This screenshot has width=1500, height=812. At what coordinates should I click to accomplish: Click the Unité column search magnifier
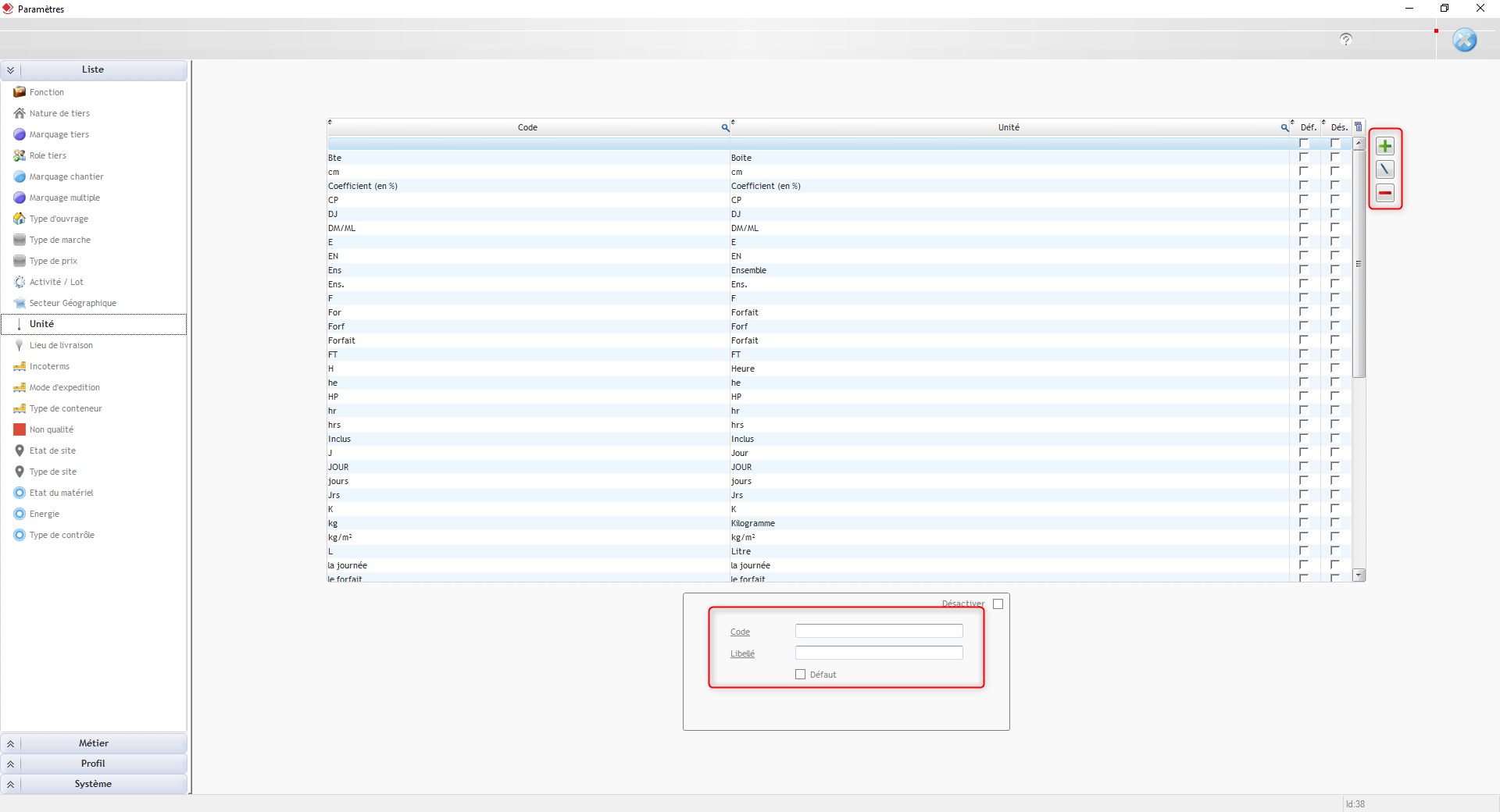(1284, 128)
